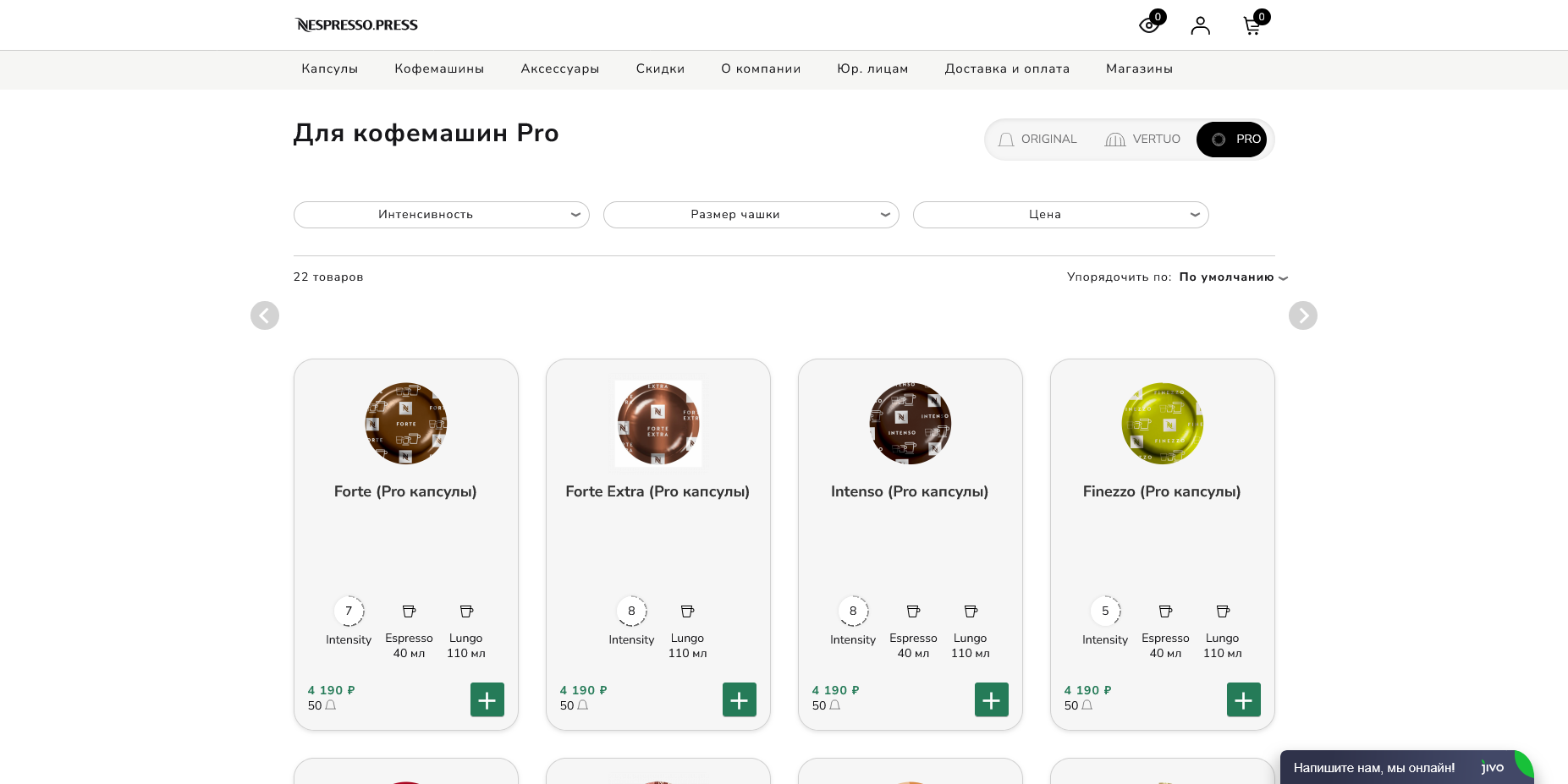Switch to ORIGINAL capsule type
Screen dimensions: 1568x784
coord(1037,140)
